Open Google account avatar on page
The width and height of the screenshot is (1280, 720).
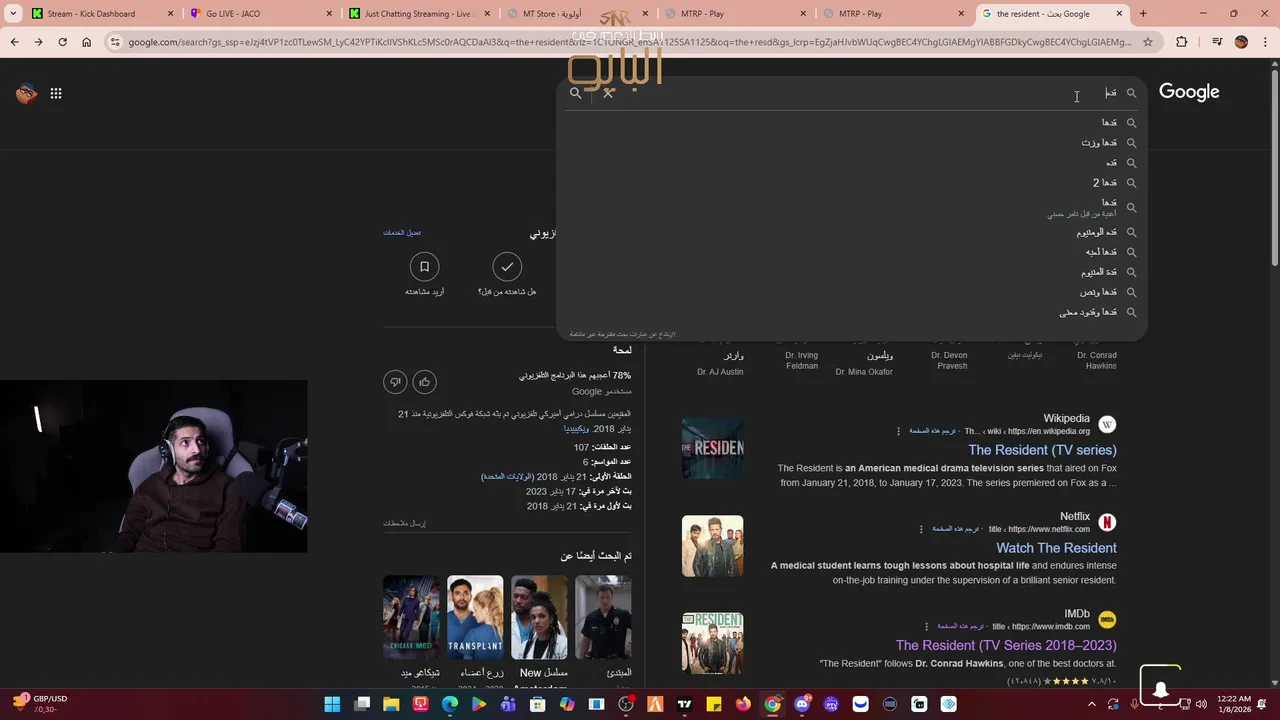click(x=26, y=93)
